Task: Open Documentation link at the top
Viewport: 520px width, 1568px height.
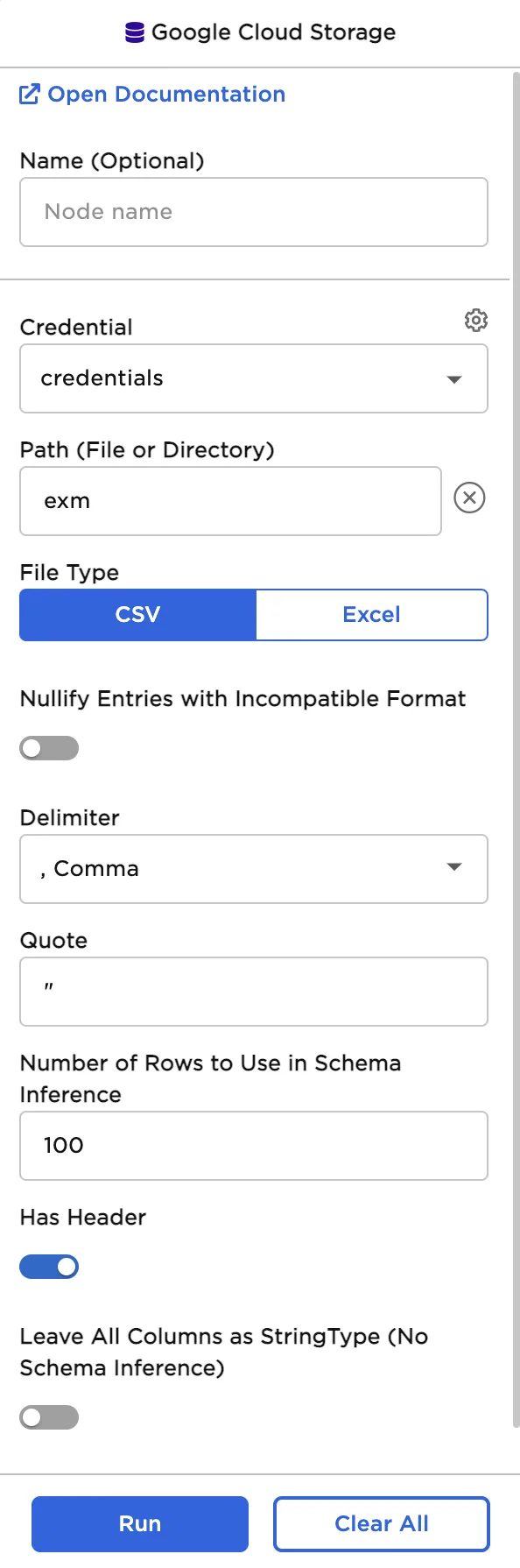Action: [x=166, y=94]
